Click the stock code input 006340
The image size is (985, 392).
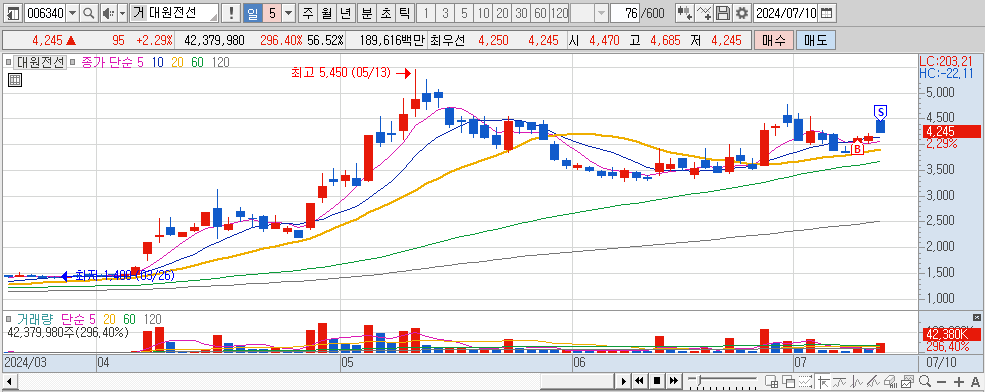point(45,13)
